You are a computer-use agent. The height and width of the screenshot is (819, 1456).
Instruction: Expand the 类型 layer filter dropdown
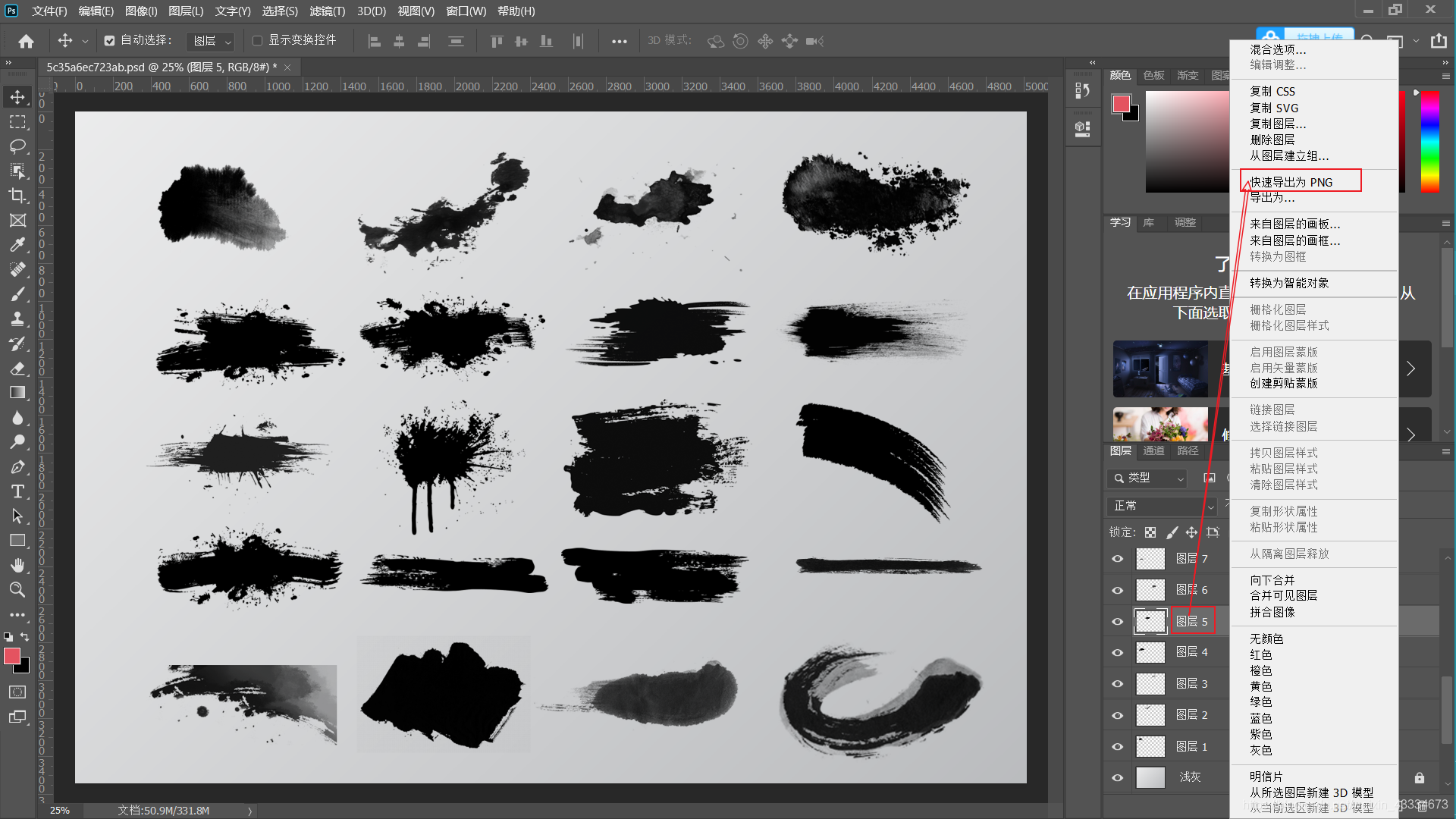[1147, 478]
